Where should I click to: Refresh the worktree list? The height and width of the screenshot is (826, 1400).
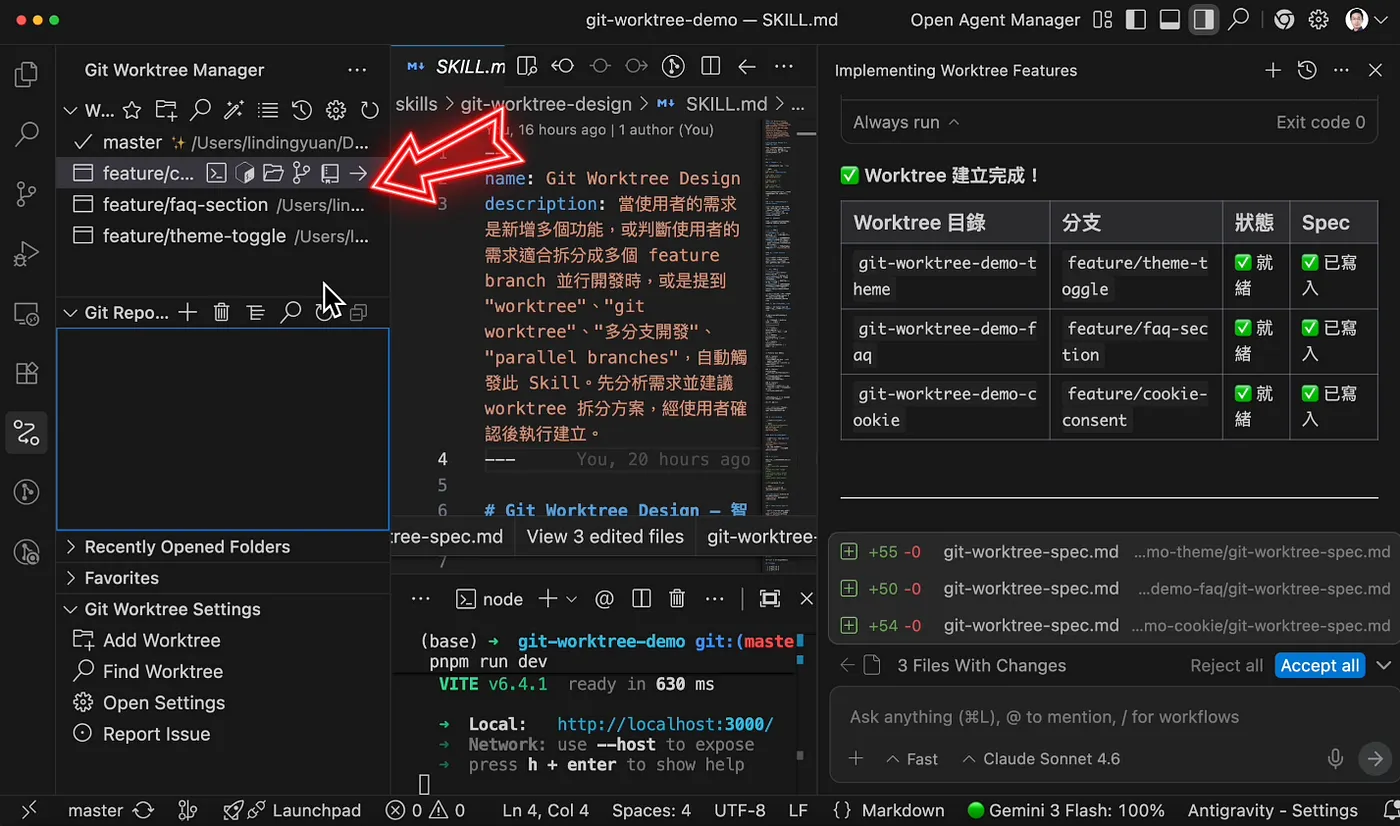click(370, 110)
